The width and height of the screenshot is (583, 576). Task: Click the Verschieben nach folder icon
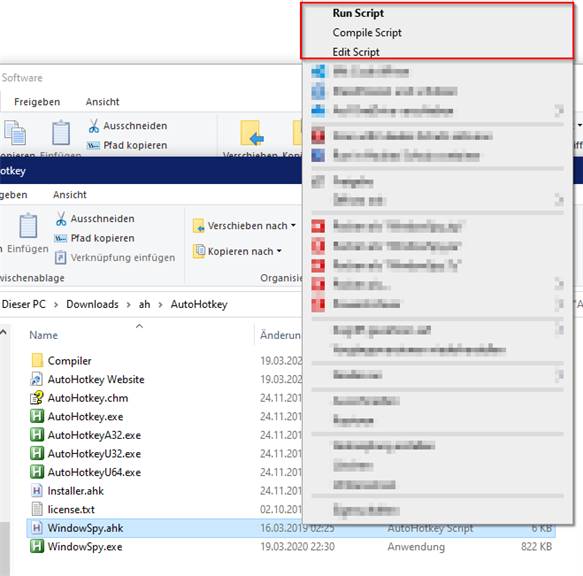(x=199, y=226)
